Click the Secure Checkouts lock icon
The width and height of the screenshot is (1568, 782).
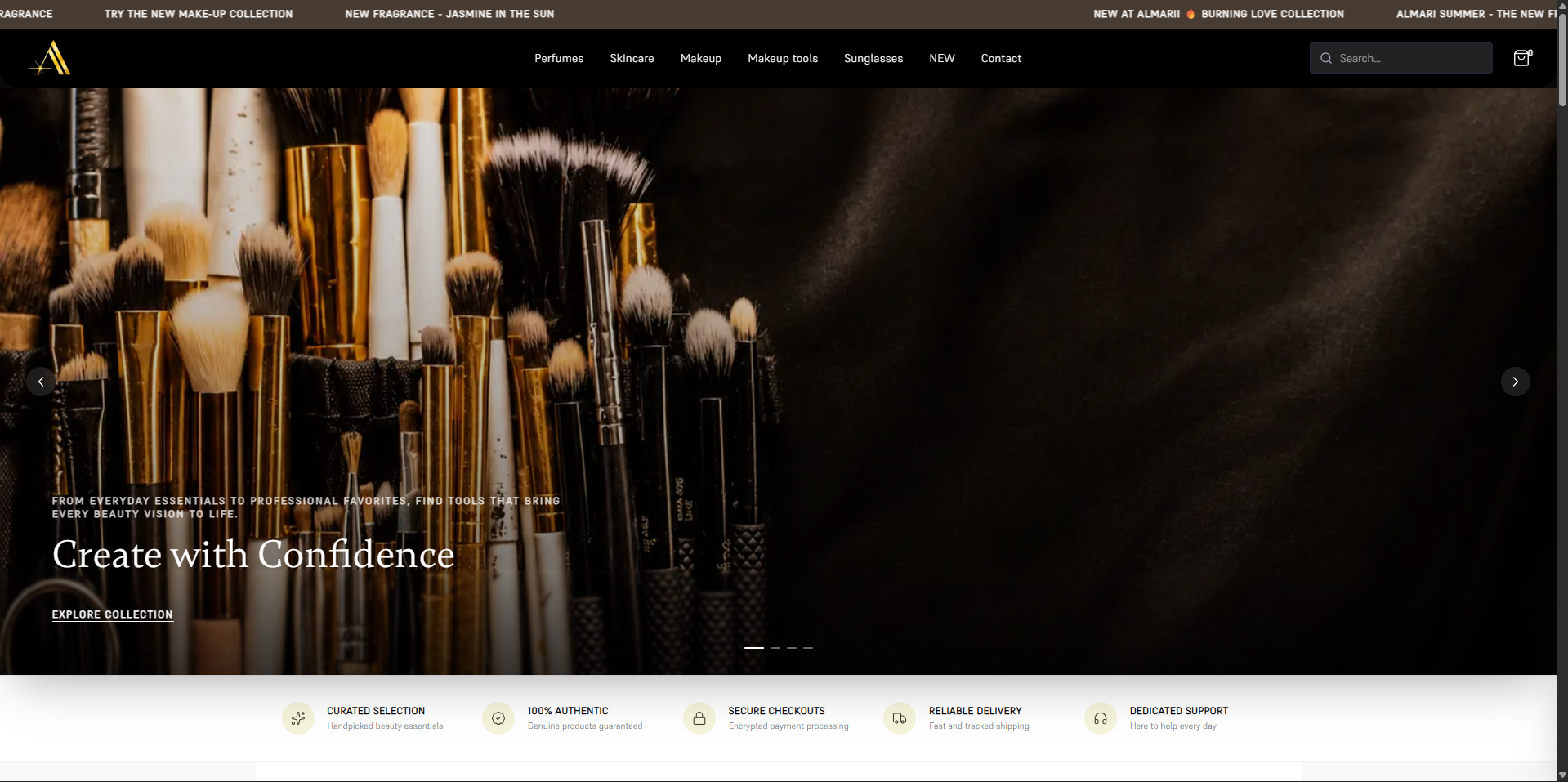click(x=699, y=718)
